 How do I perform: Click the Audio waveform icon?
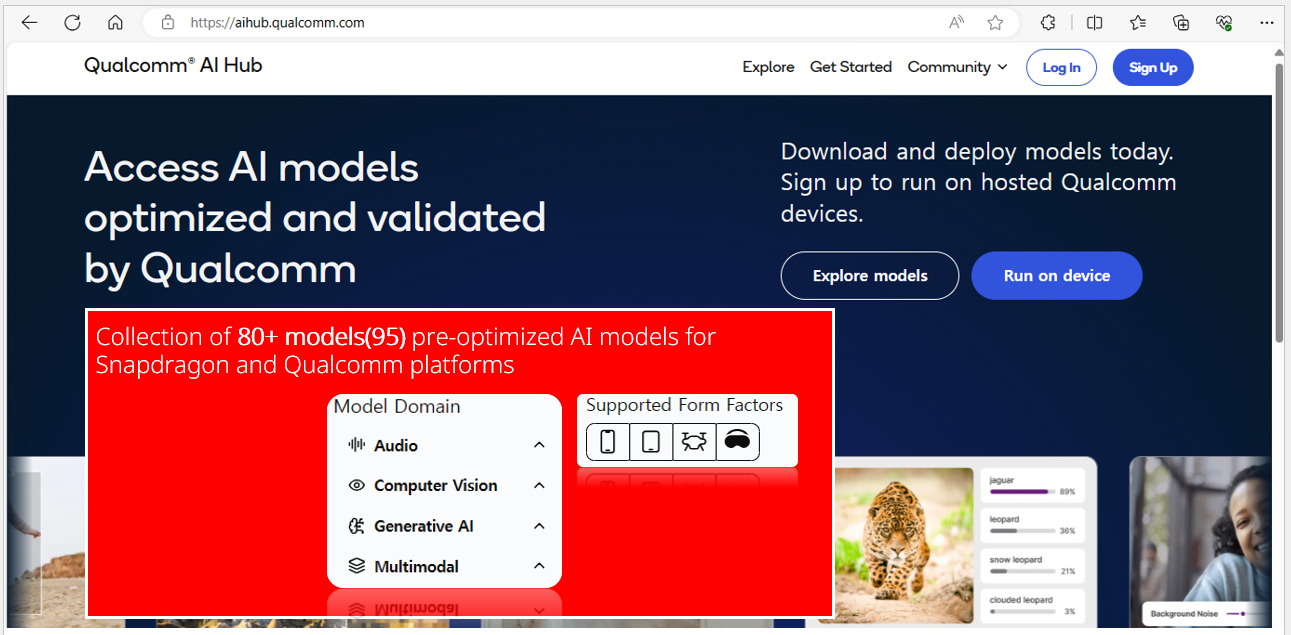tap(356, 445)
